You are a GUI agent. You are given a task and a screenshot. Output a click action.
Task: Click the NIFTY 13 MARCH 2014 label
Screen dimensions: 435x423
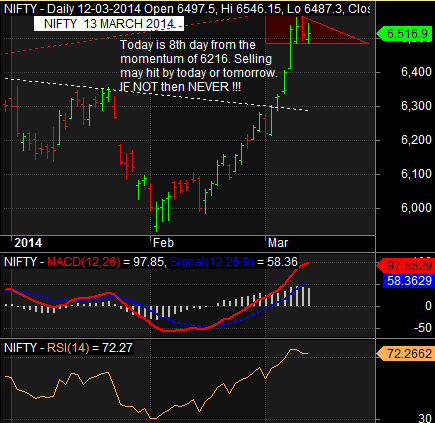click(109, 24)
